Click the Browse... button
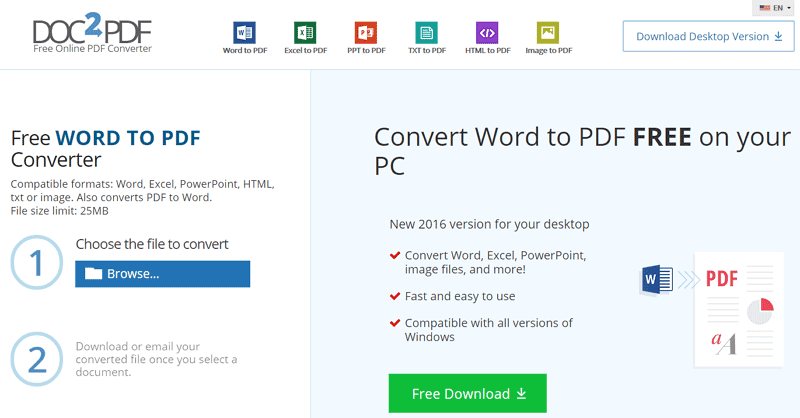Image resolution: width=800 pixels, height=418 pixels. 162,274
